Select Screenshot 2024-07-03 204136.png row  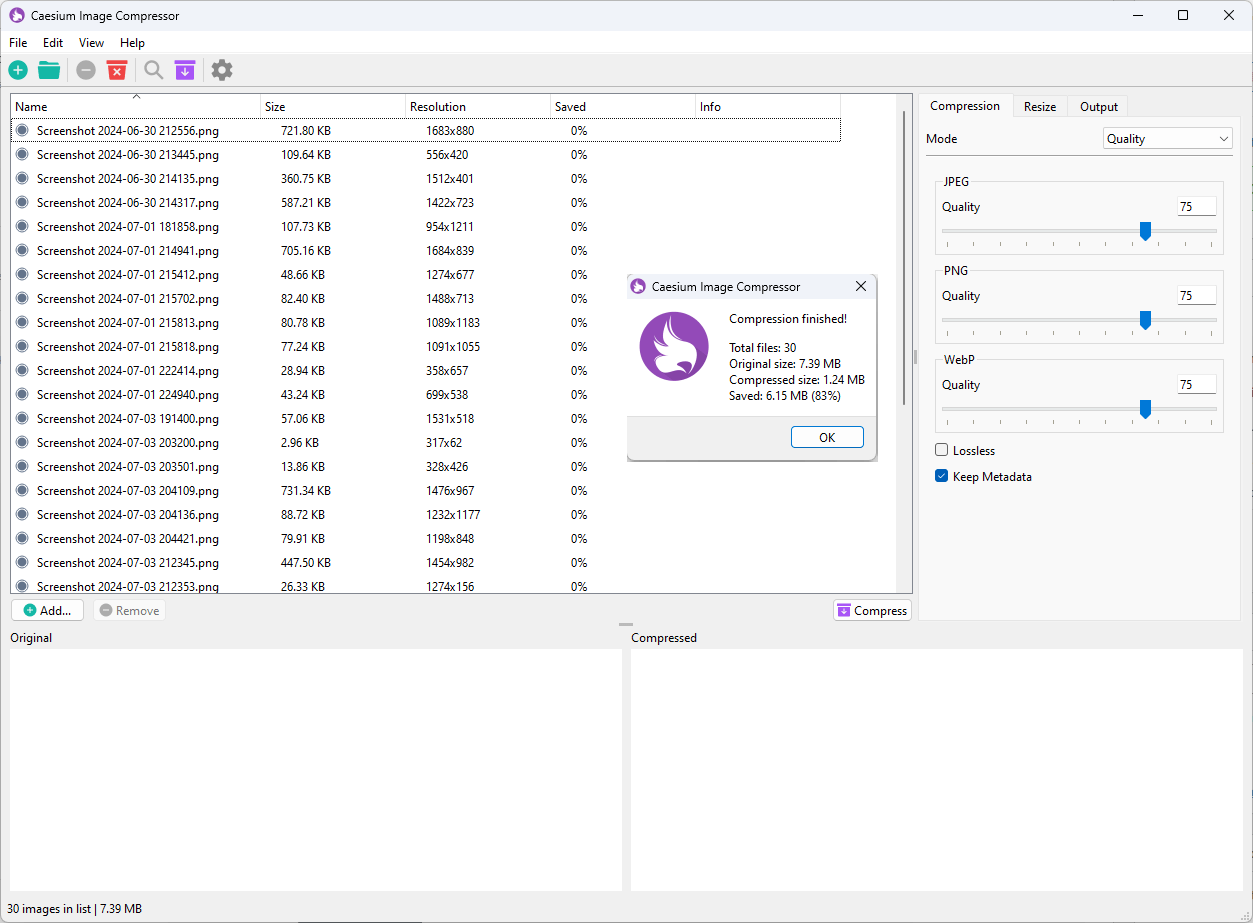426,515
